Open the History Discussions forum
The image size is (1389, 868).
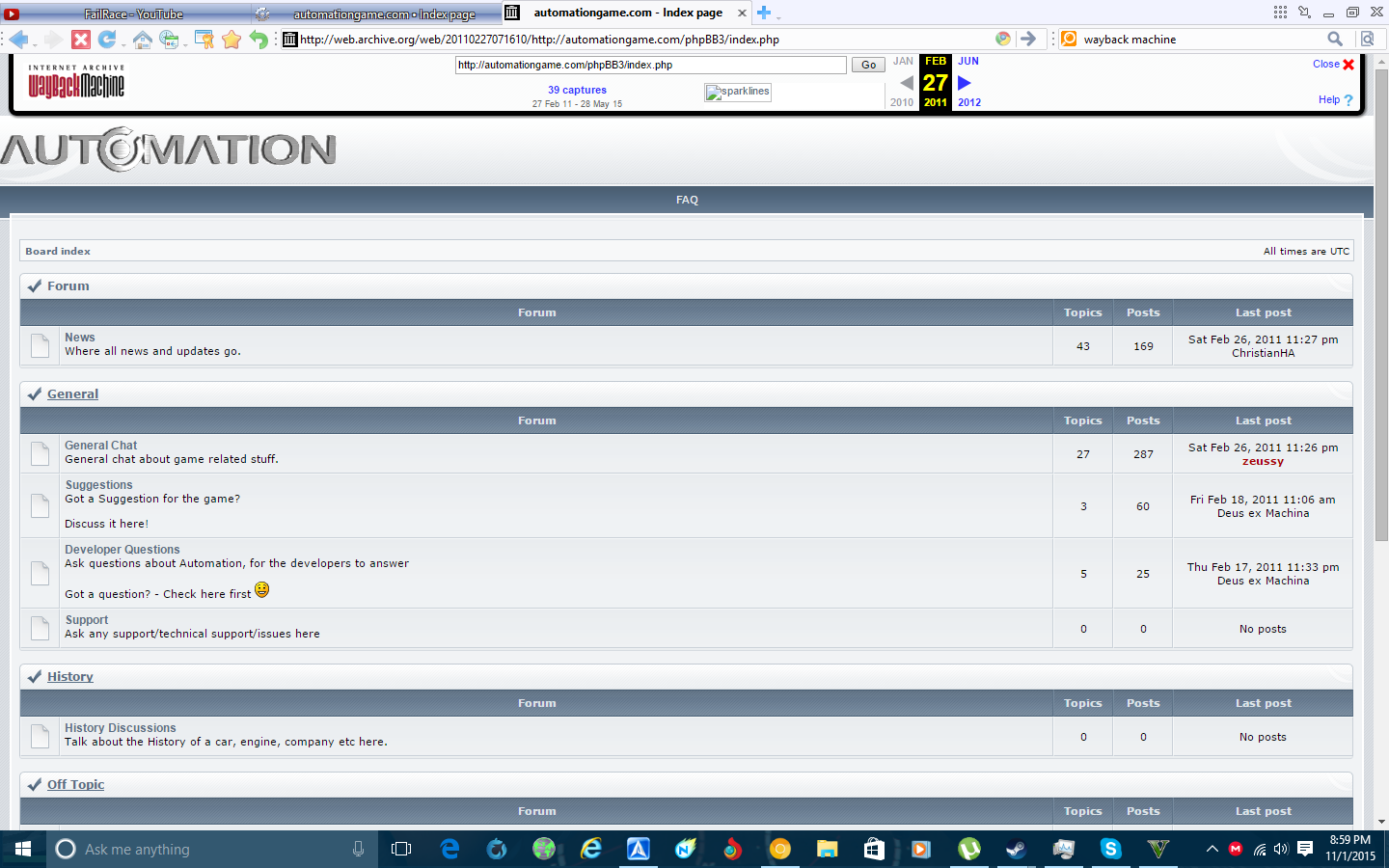point(121,728)
